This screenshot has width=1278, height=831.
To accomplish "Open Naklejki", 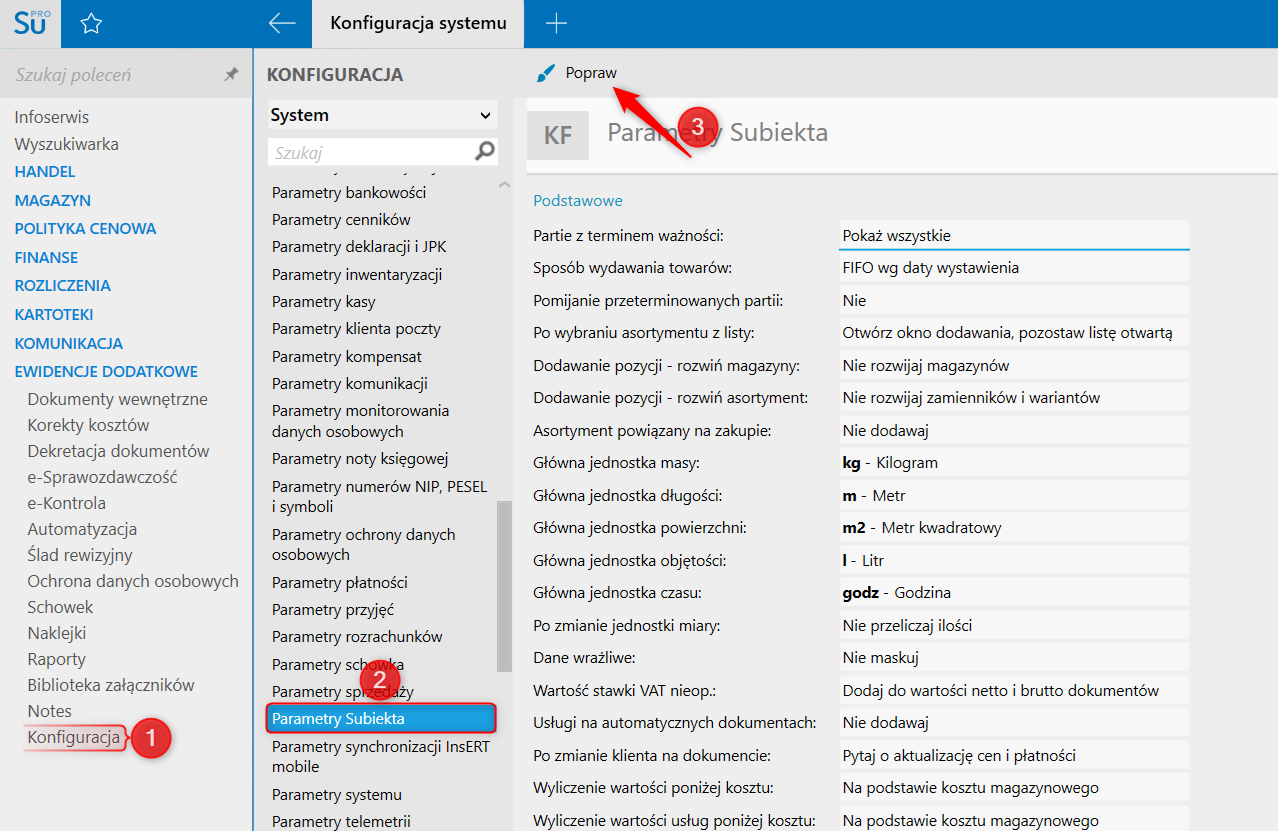I will click(57, 633).
